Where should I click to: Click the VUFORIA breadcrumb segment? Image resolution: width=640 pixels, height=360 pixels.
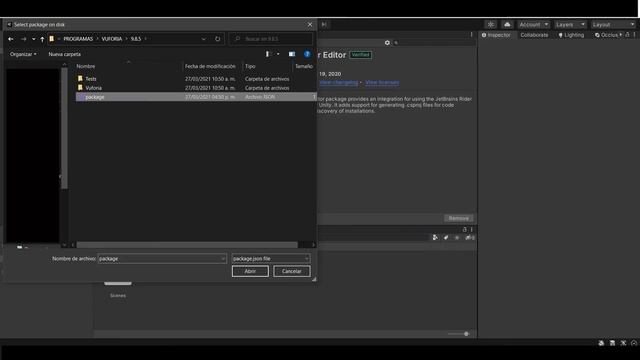point(112,39)
